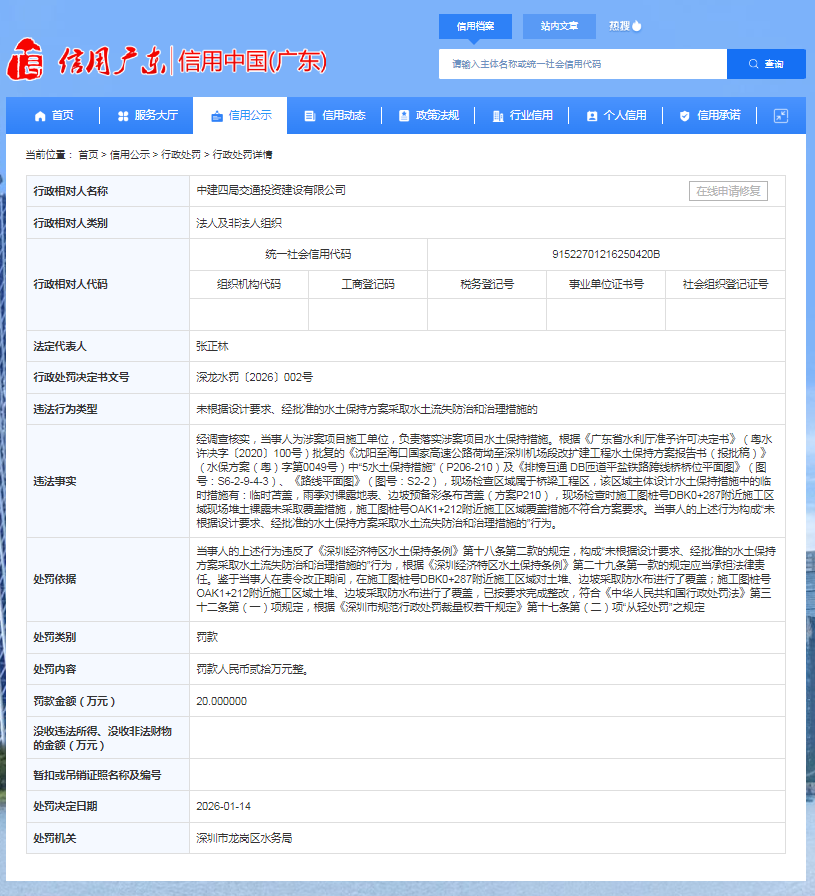Viewport: 815px width, 896px height.
Task: Click the 政策法规 book icon
Action: (x=403, y=116)
